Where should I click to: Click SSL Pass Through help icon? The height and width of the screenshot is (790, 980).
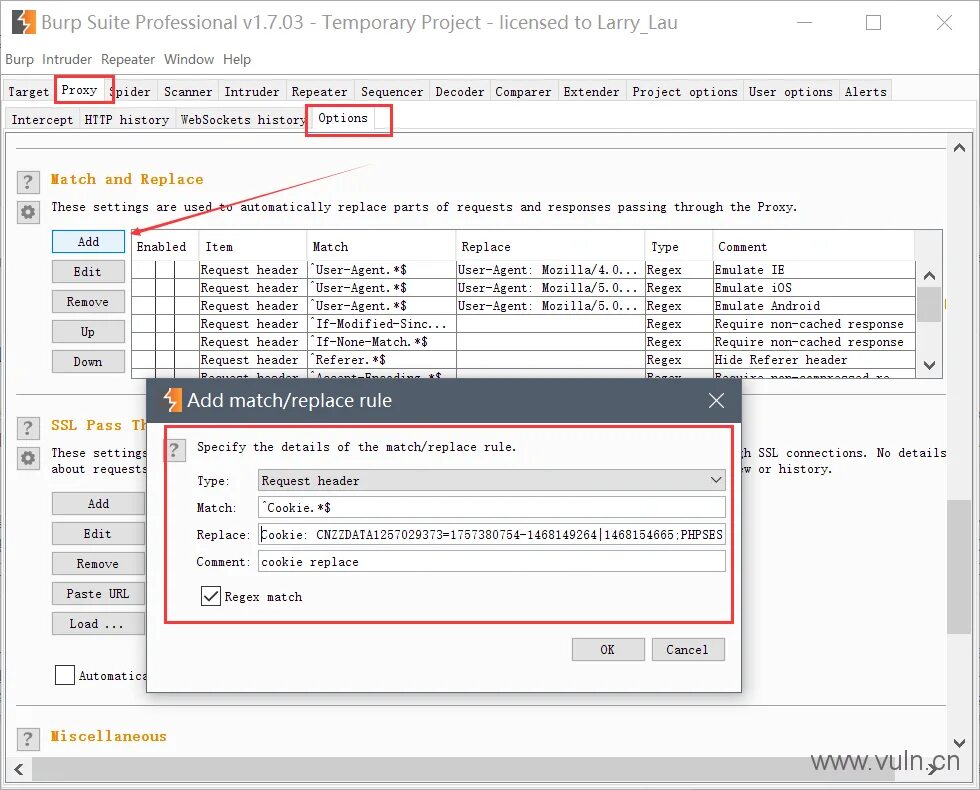pyautogui.click(x=28, y=428)
